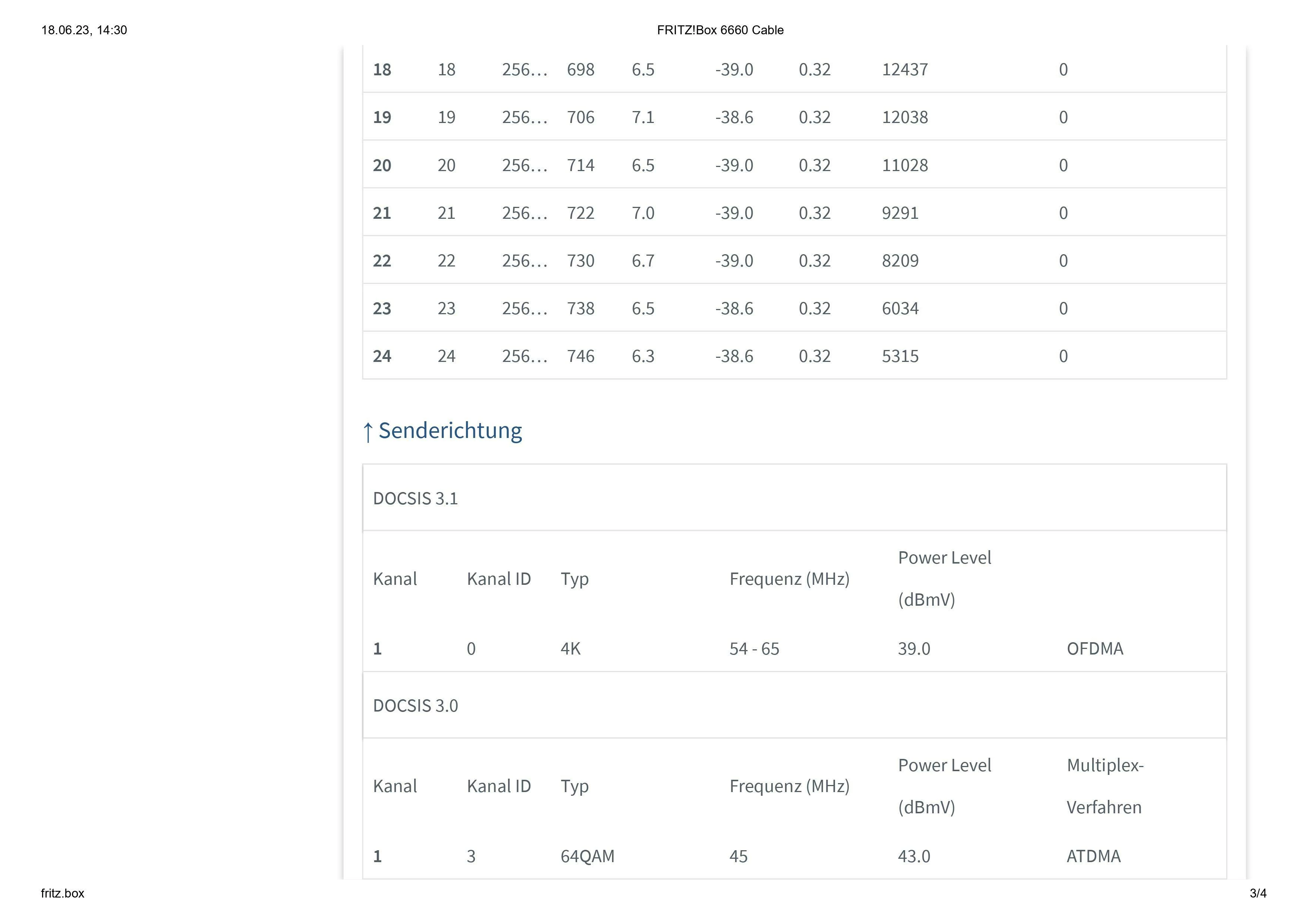Click the truncated 256… cell in row 24
The image size is (1308, 924).
(524, 356)
